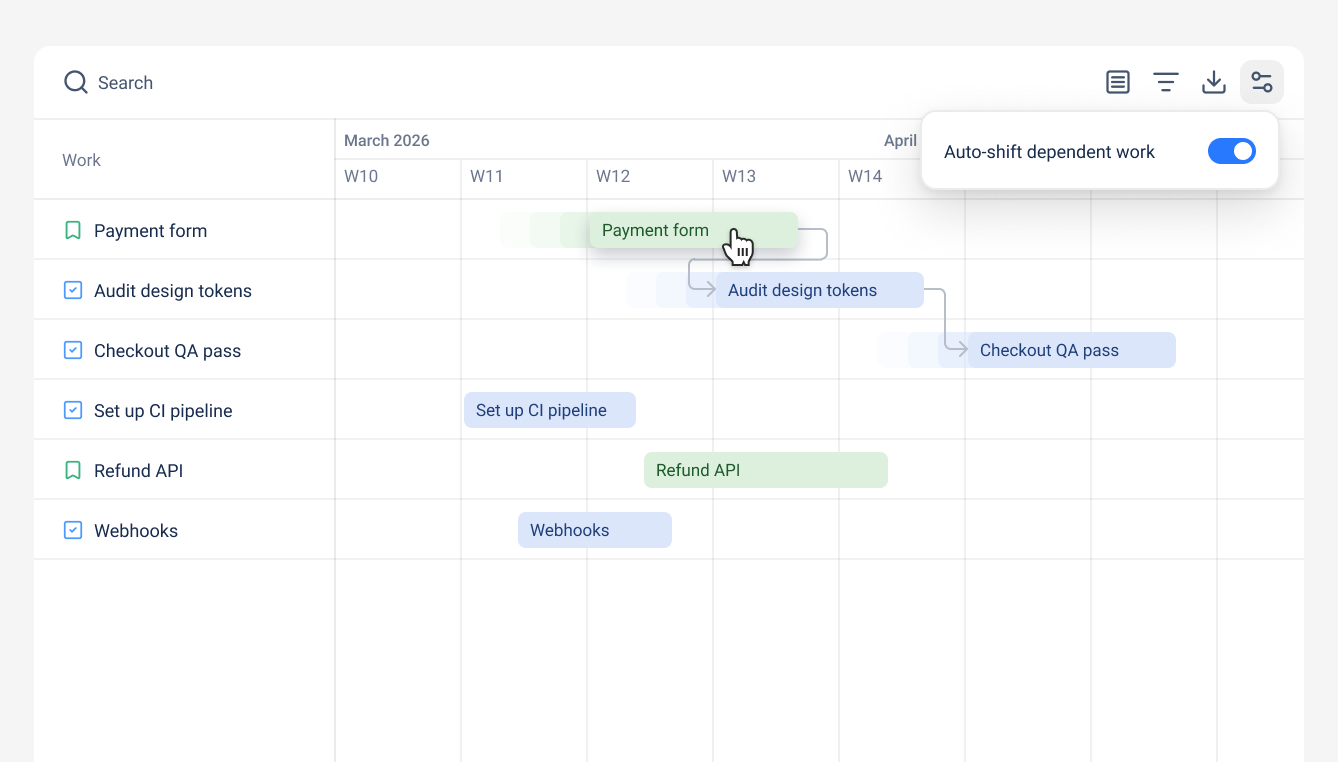The image size is (1338, 762).
Task: Select the Payment form timeline bar
Action: (694, 230)
